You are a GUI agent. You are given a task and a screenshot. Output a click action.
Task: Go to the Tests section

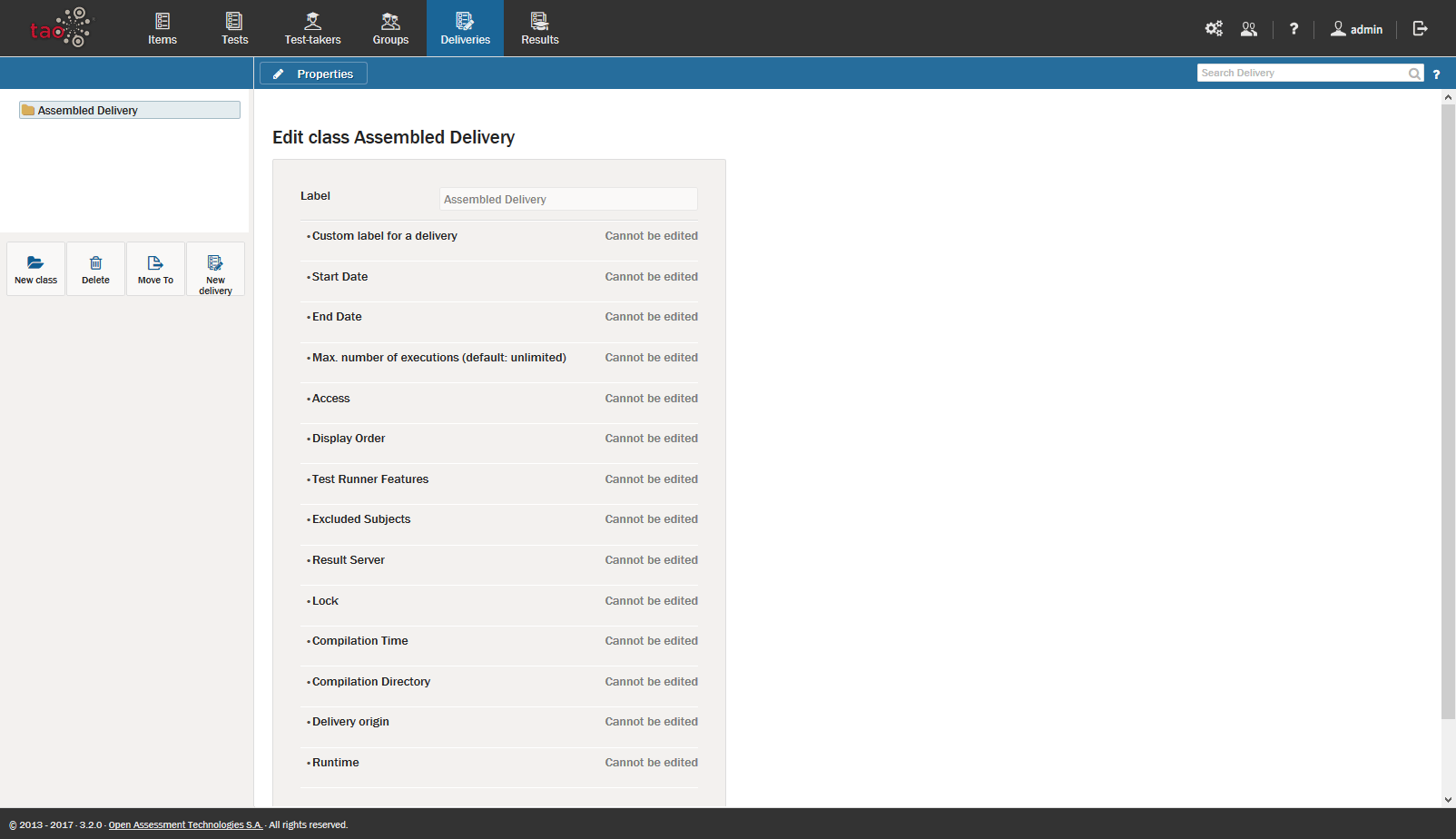[234, 28]
